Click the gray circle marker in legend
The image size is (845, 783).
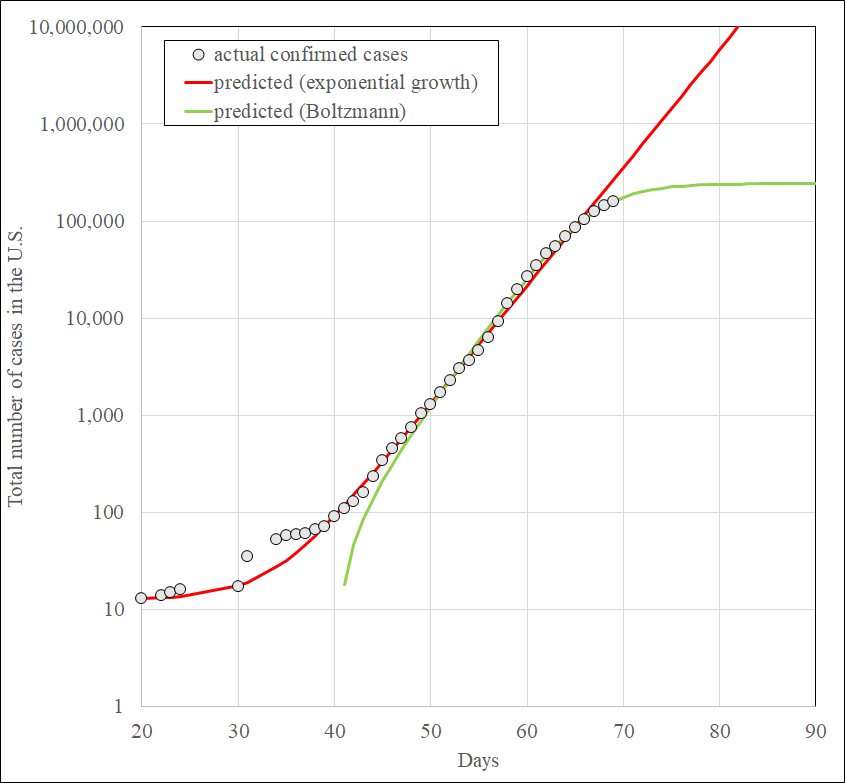[x=199, y=54]
